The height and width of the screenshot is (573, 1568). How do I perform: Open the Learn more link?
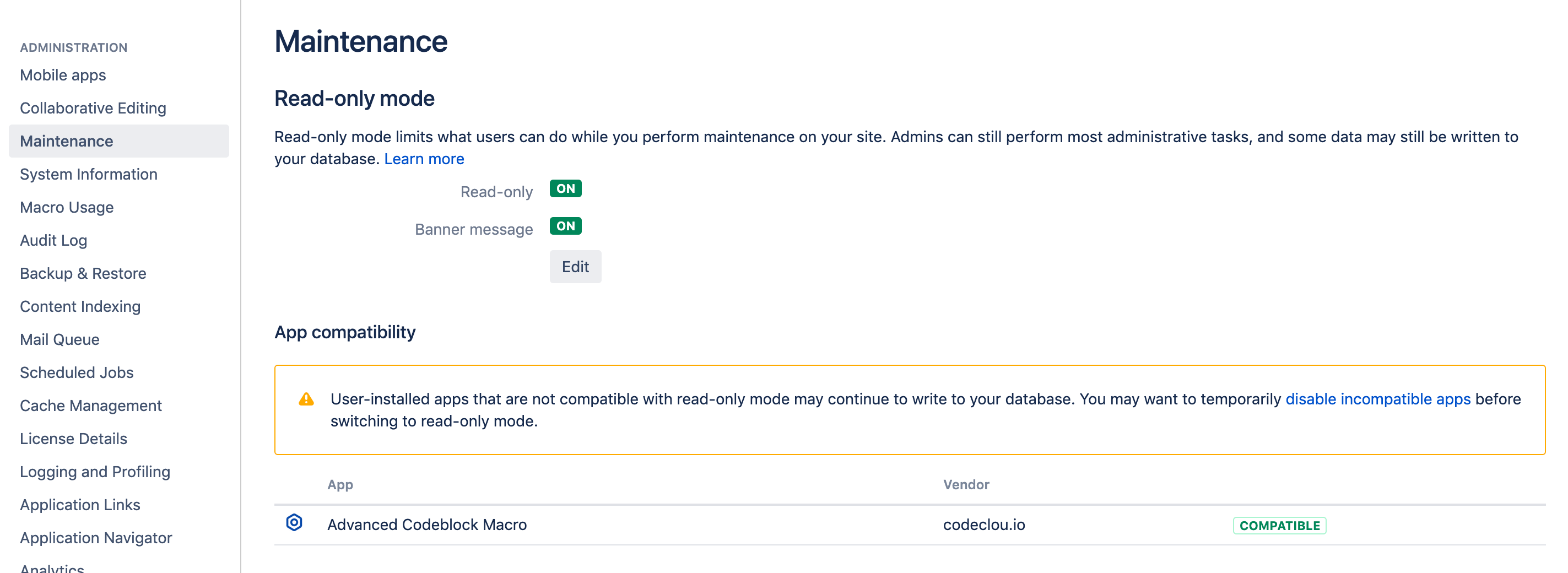pyautogui.click(x=424, y=158)
